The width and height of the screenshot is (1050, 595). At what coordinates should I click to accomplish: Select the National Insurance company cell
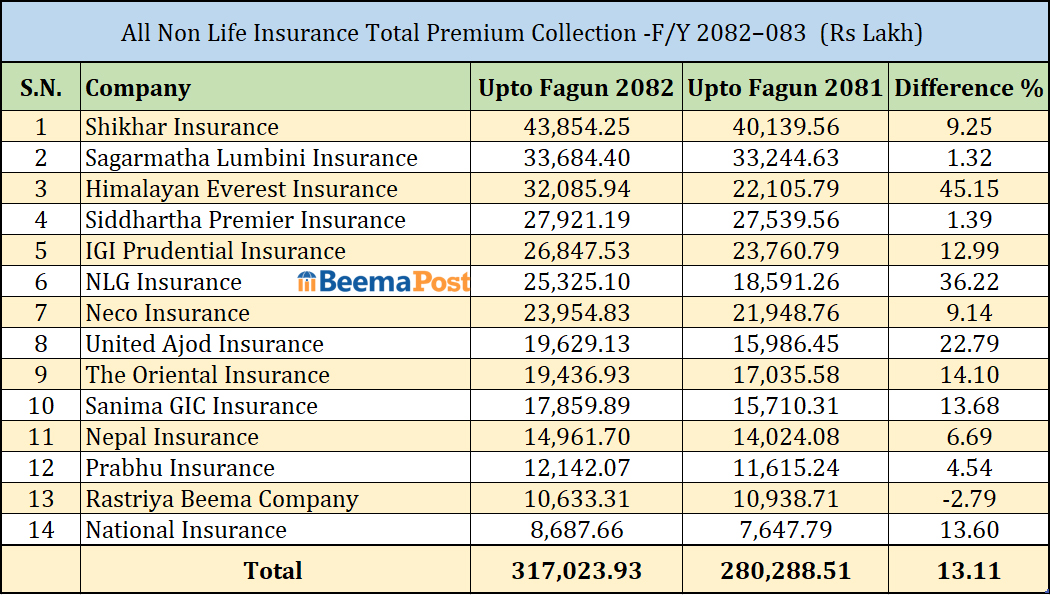[x=186, y=530]
